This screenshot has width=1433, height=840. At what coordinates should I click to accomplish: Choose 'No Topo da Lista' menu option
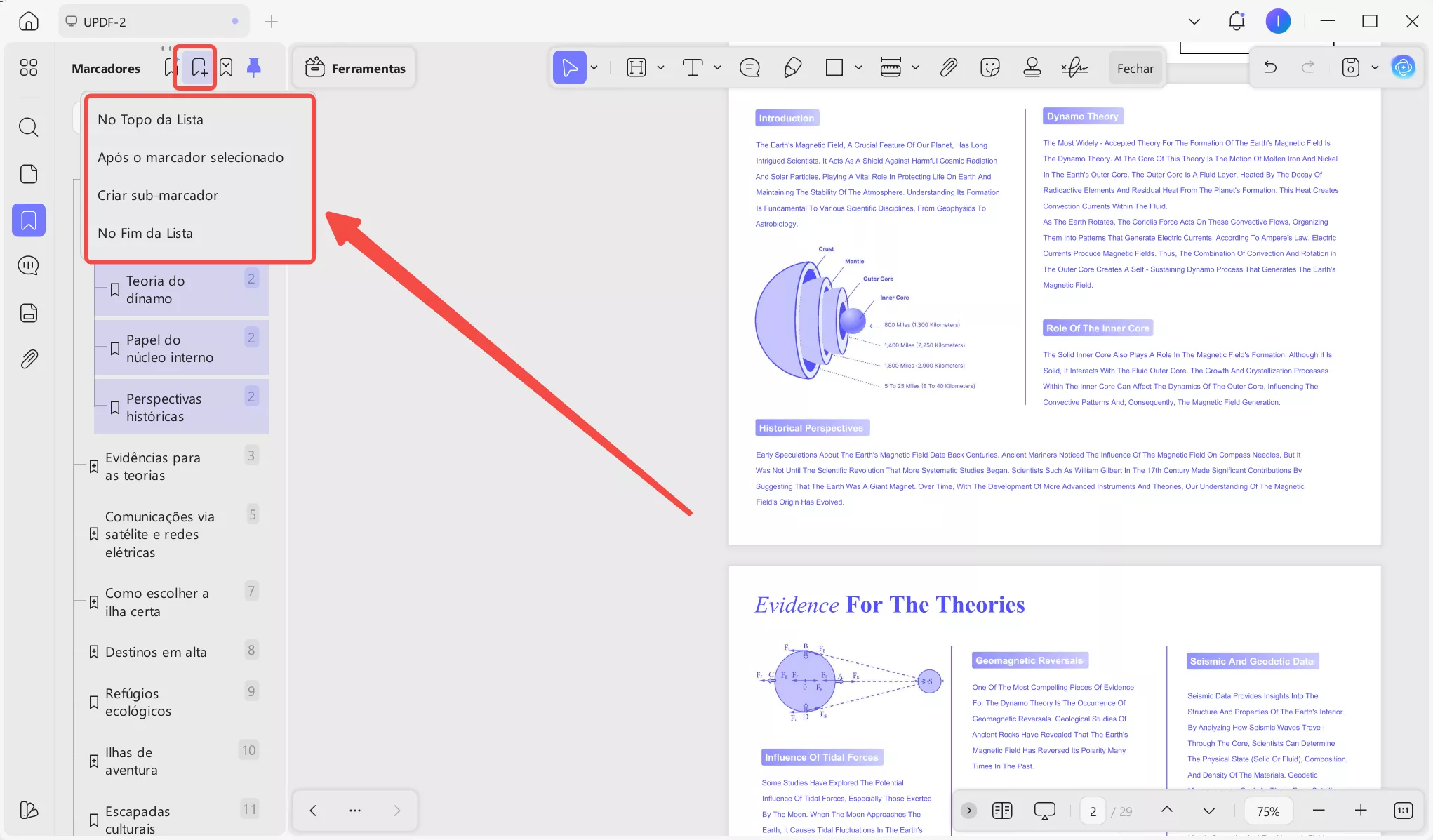[x=150, y=119]
